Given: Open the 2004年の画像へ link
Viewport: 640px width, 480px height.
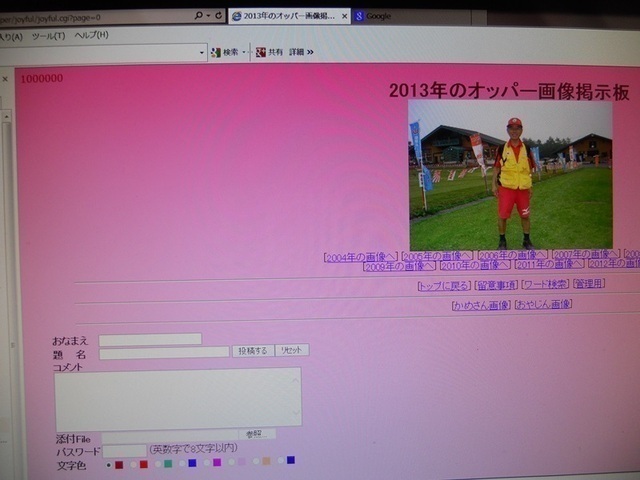Looking at the screenshot, I should click(360, 258).
